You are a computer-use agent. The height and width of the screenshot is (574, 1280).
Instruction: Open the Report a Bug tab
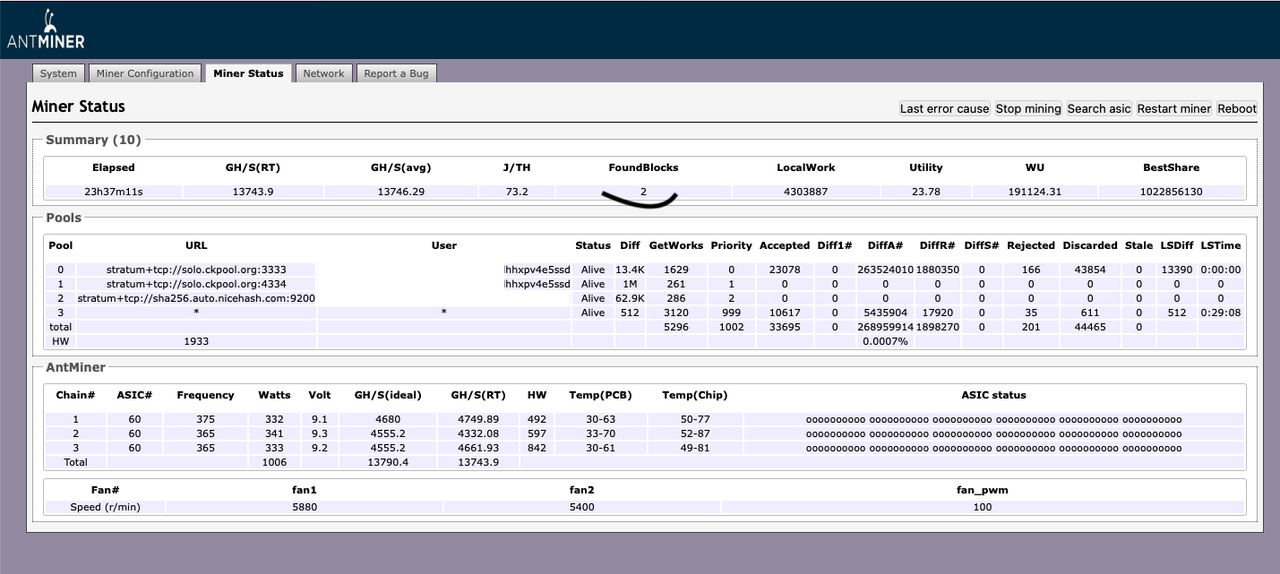tap(396, 73)
